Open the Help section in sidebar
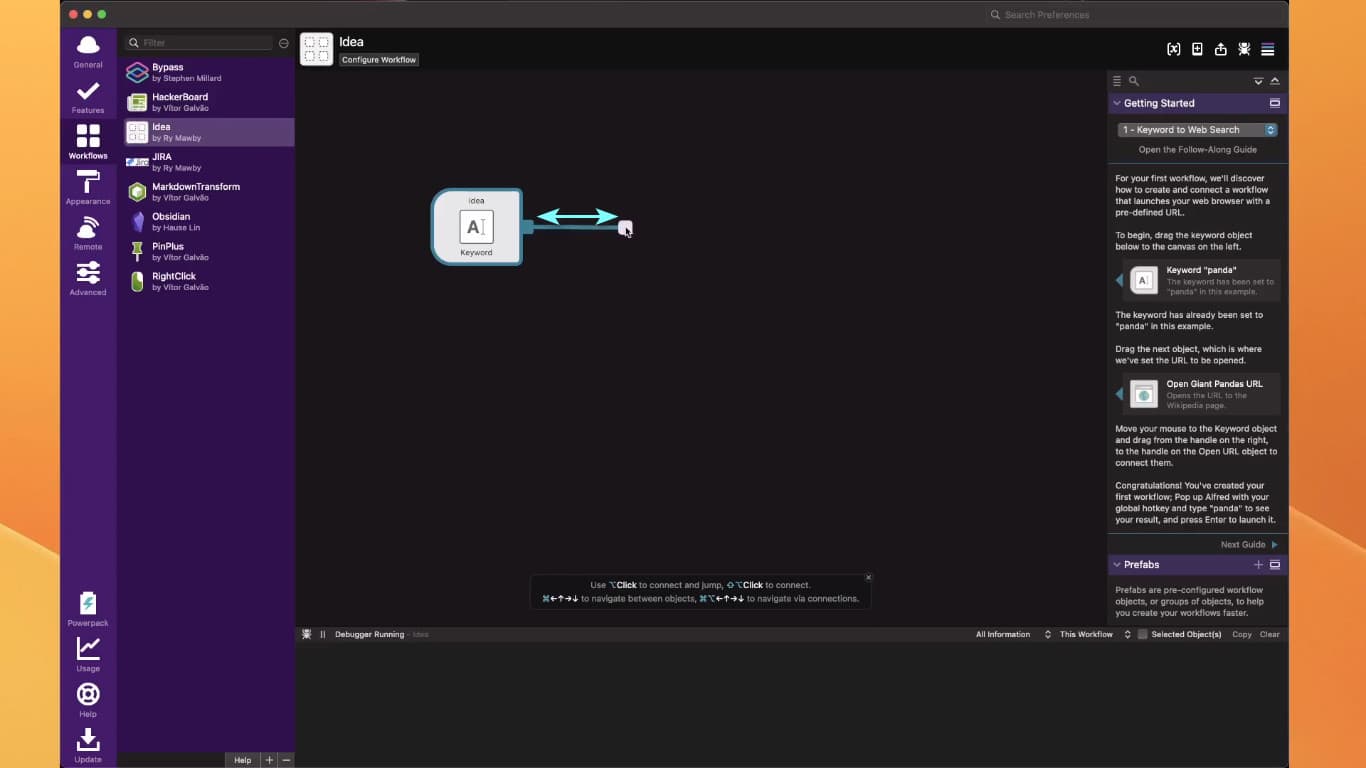The image size is (1366, 768). click(88, 700)
